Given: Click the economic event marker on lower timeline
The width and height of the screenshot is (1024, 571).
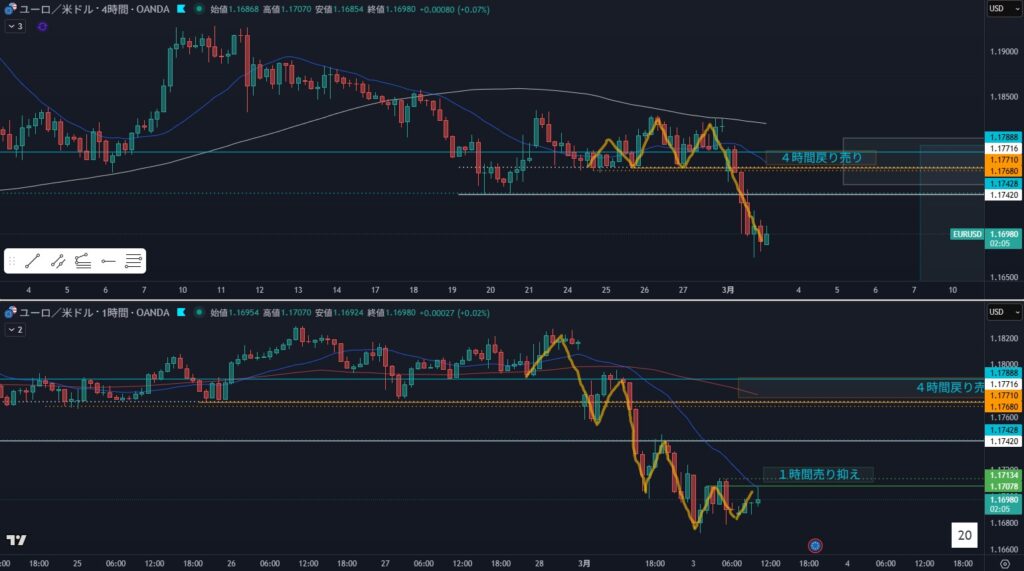Looking at the screenshot, I should point(815,545).
